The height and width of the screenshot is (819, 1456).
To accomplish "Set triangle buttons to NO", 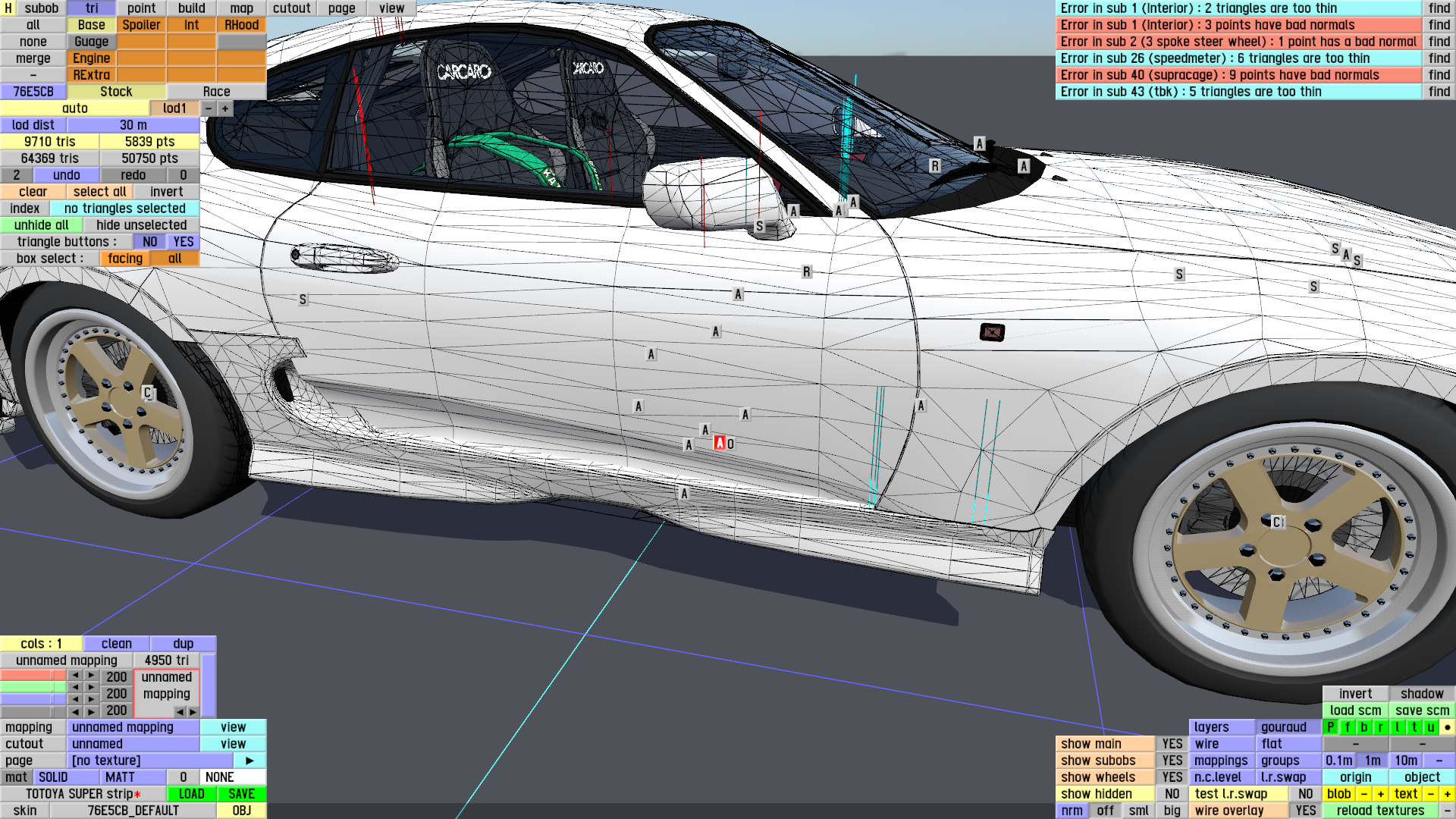I will tap(149, 242).
